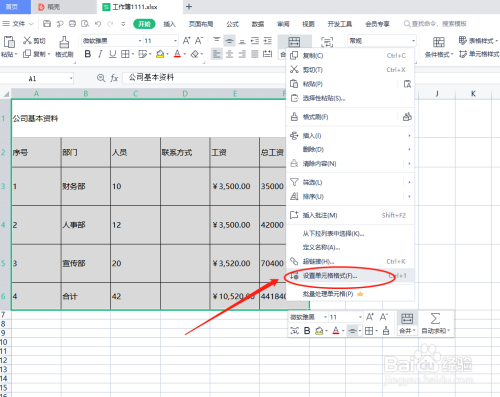Click the ribbon align left icon
The image size is (500, 397).
point(217,54)
